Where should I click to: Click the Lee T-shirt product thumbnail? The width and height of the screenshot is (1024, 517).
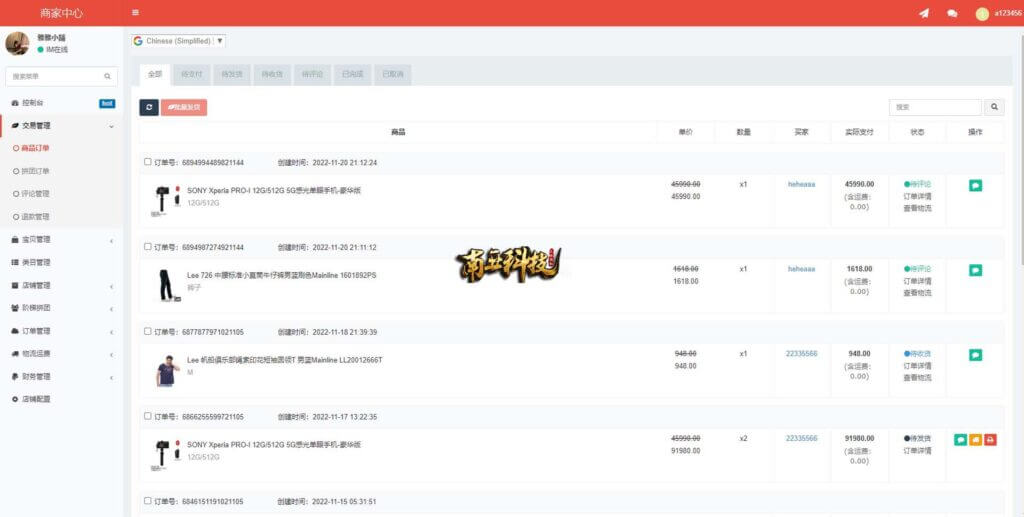(165, 371)
